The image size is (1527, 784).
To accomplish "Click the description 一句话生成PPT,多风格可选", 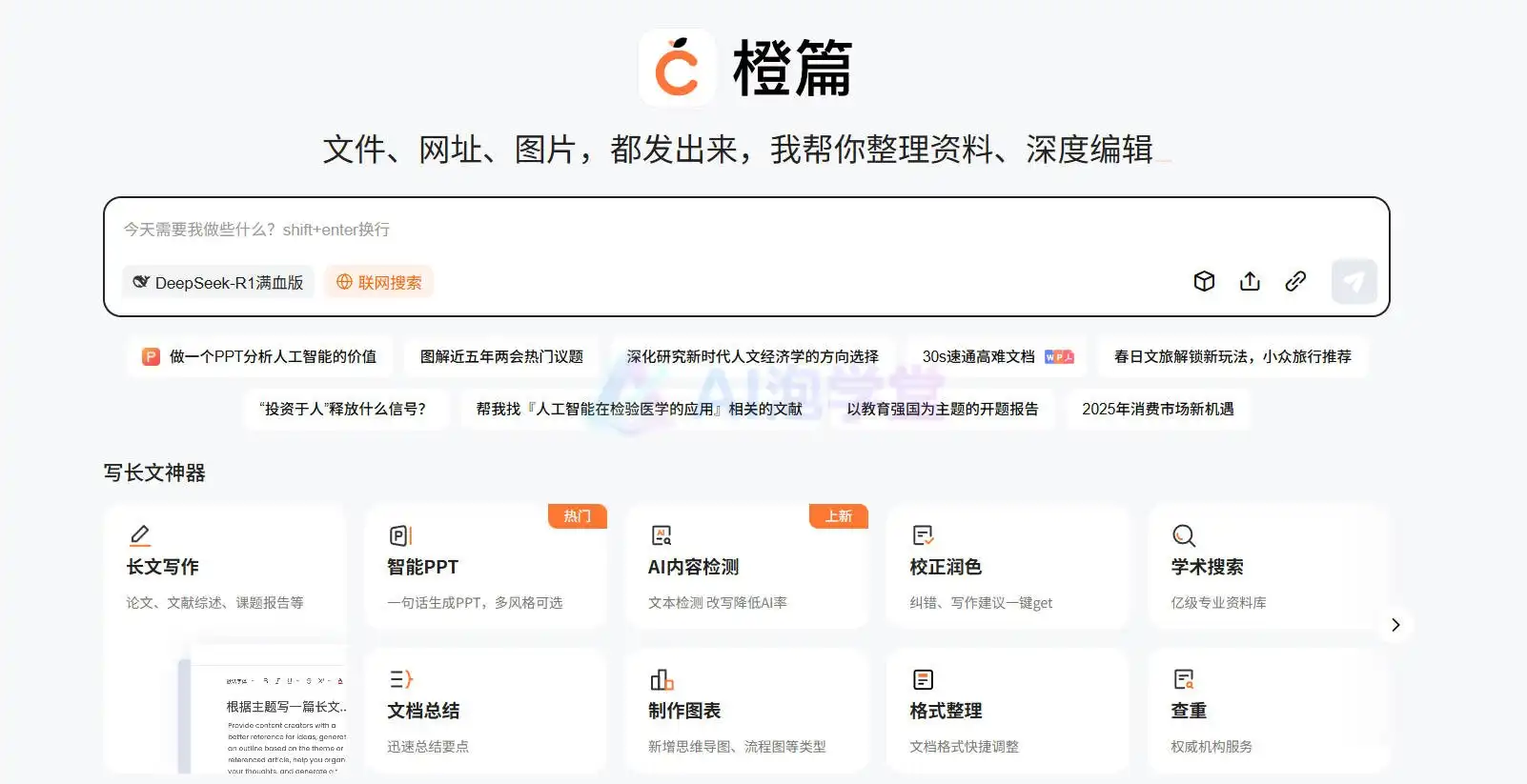I will (x=475, y=603).
